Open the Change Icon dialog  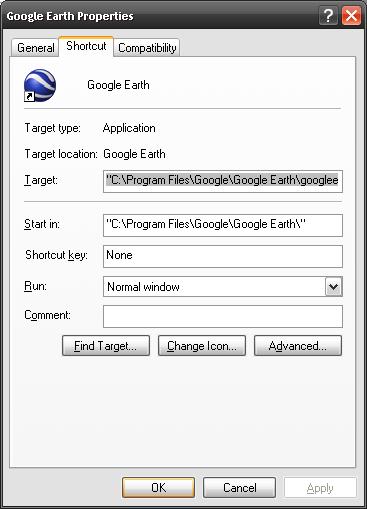pyautogui.click(x=202, y=346)
